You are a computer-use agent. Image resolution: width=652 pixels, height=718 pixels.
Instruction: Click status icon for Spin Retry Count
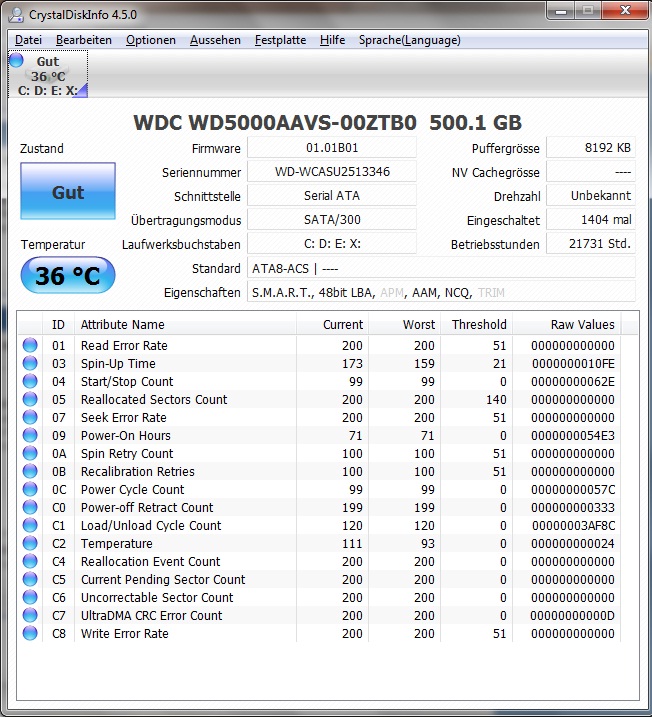(30, 453)
